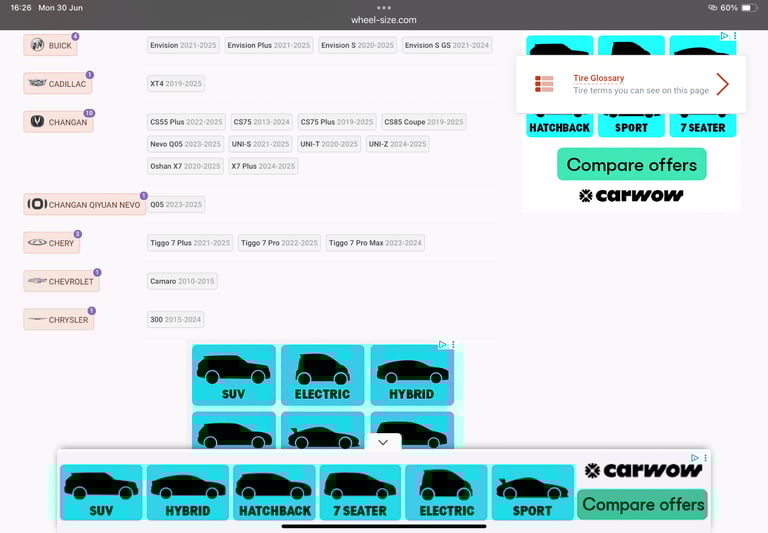Open the Changan brand button
The height and width of the screenshot is (533, 768).
click(58, 122)
